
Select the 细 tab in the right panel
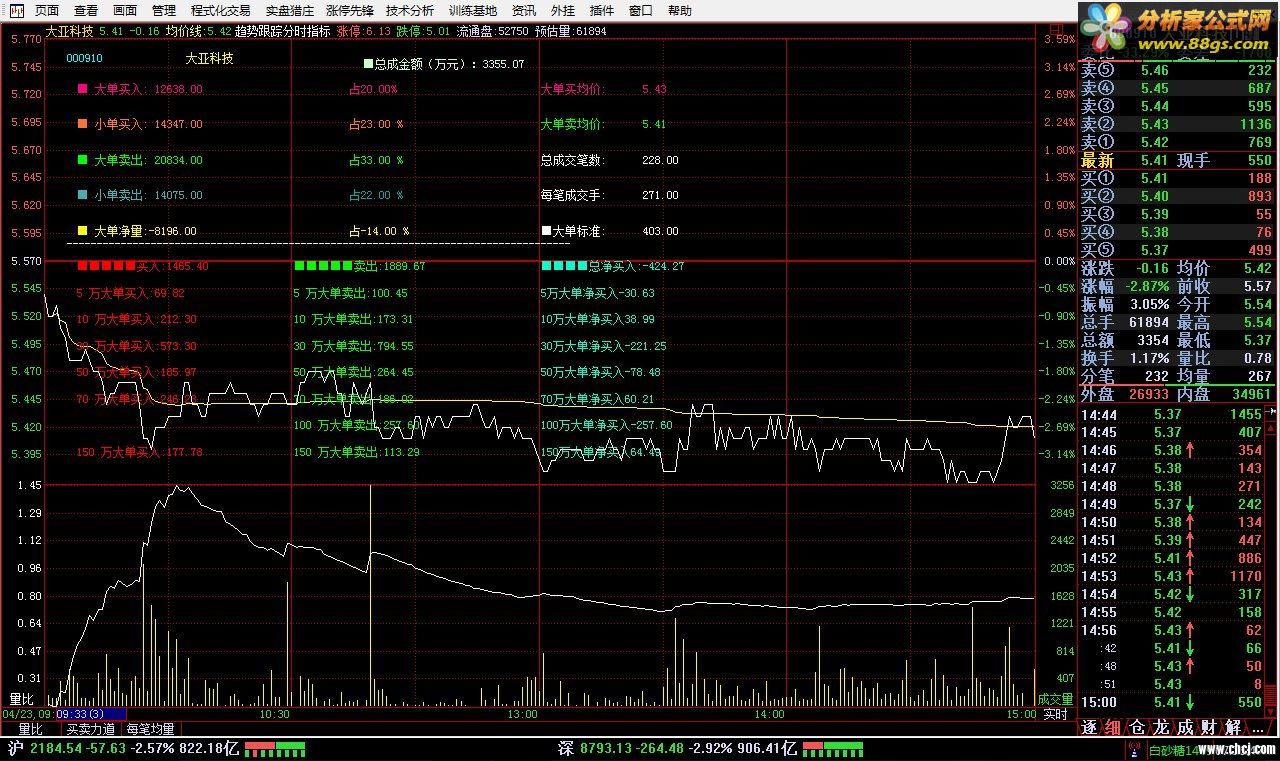[1114, 727]
